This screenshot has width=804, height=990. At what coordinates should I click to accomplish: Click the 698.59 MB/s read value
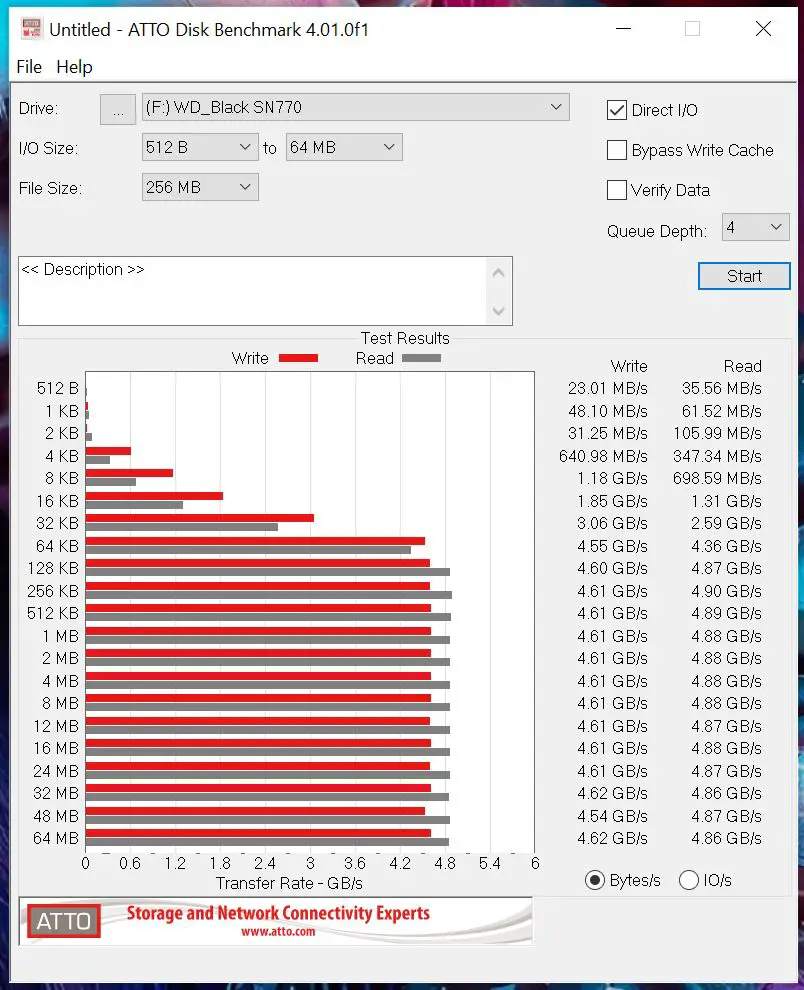tap(717, 479)
